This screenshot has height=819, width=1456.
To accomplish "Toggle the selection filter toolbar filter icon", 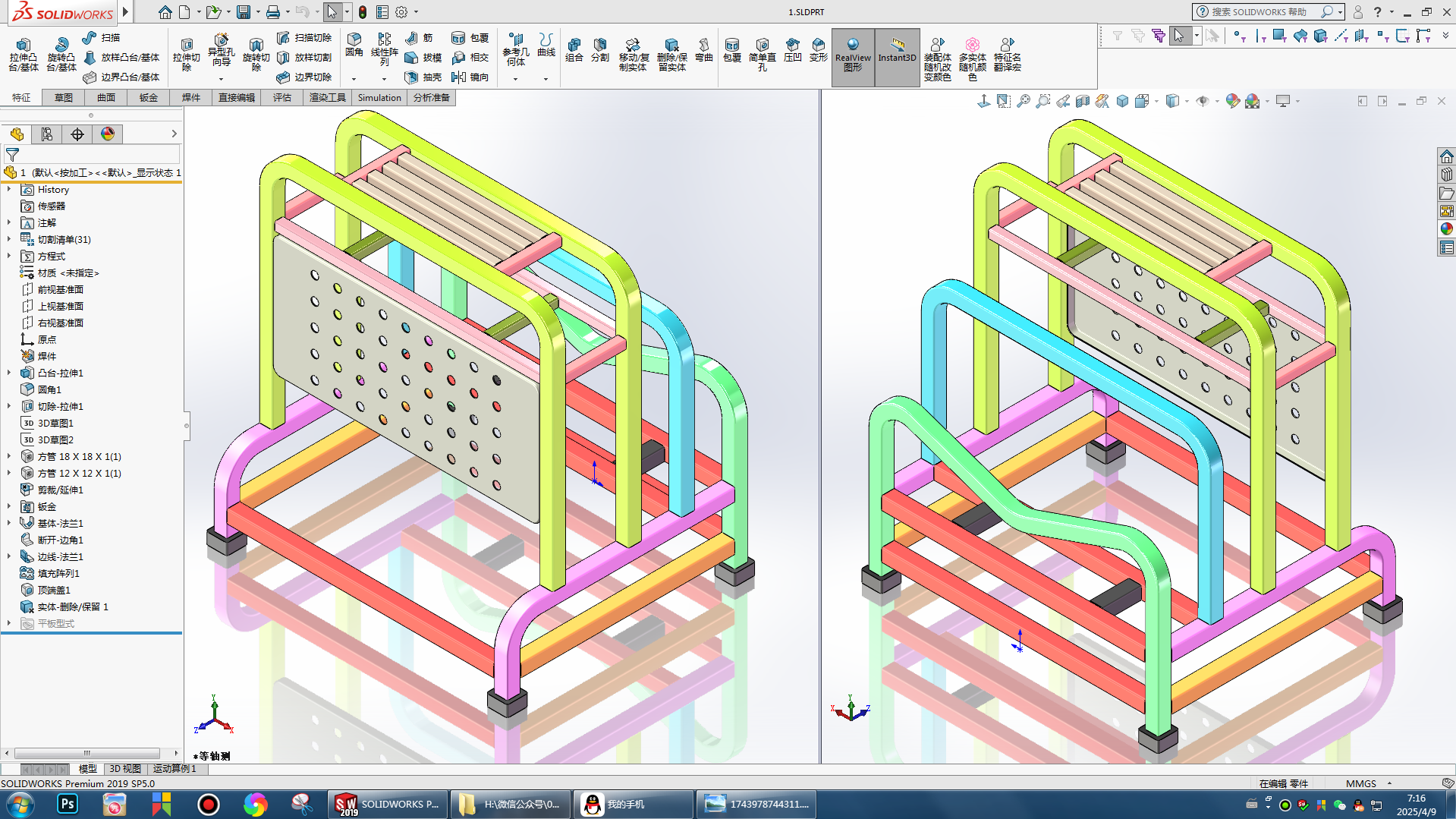I will point(1117,36).
